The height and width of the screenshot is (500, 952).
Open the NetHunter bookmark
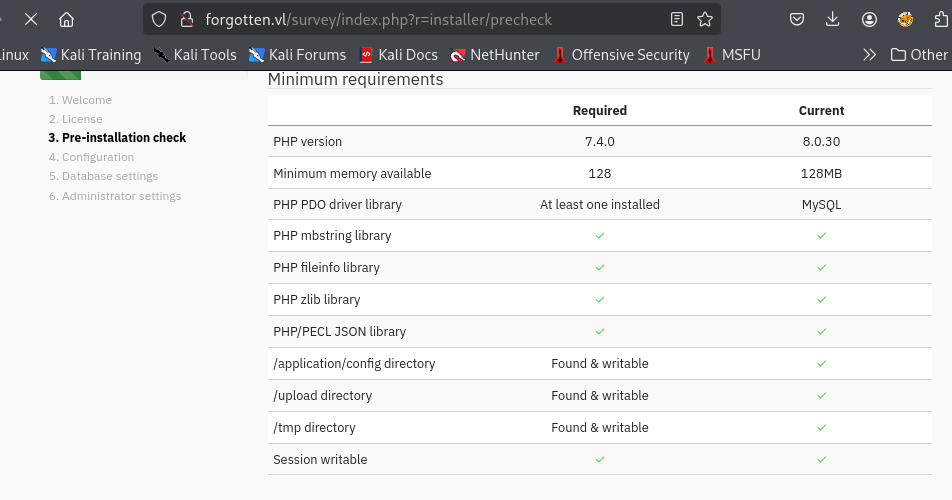point(495,55)
